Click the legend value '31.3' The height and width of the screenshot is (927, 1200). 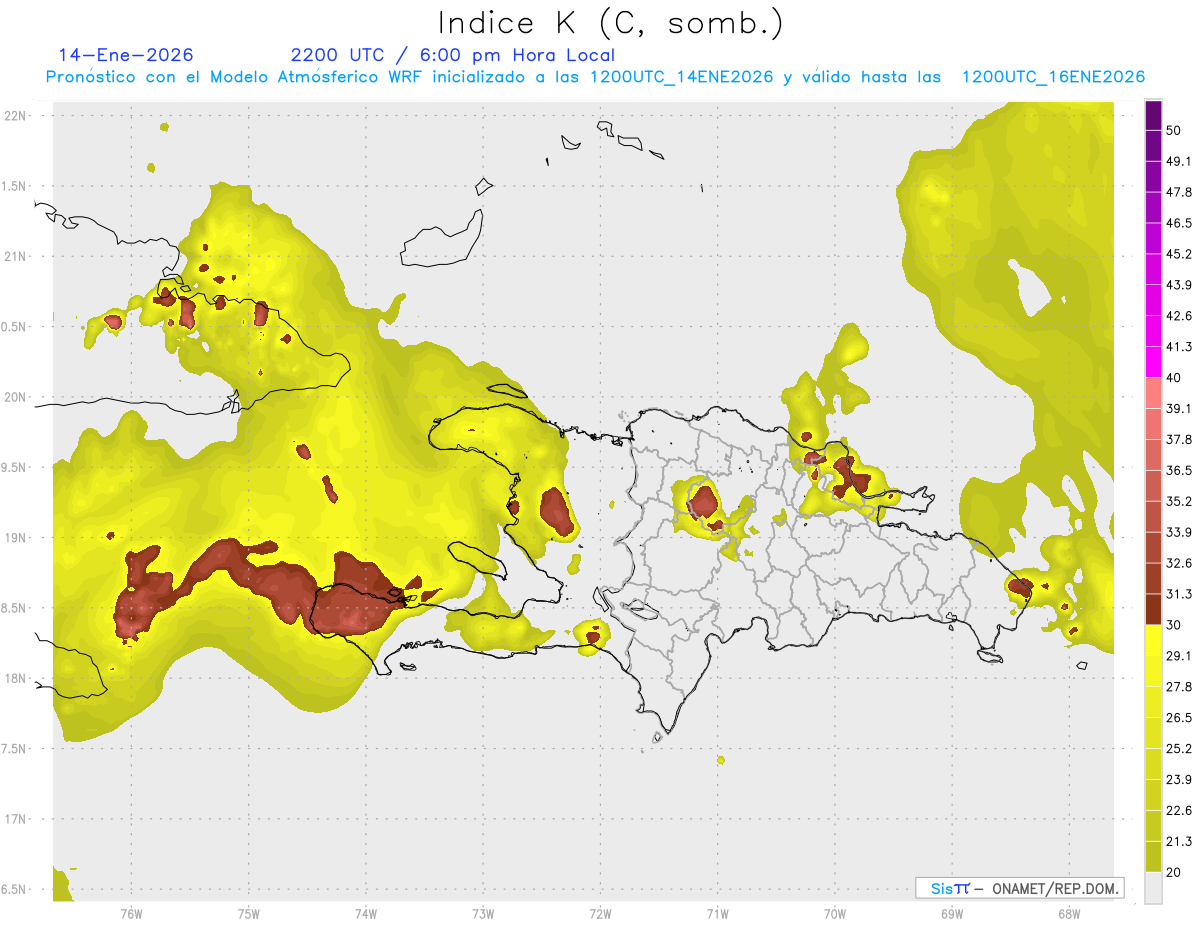[1179, 594]
